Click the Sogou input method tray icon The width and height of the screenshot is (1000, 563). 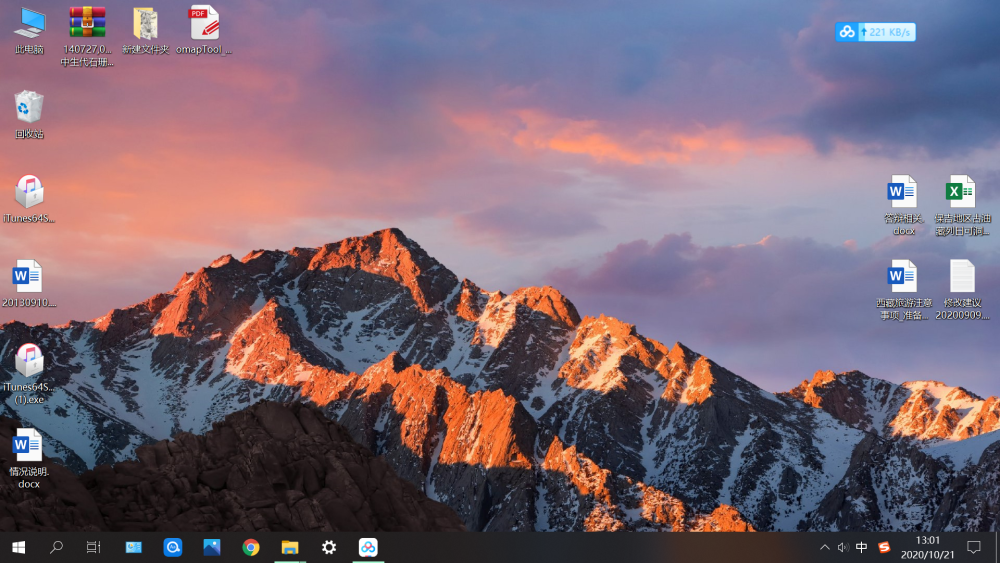click(x=884, y=547)
